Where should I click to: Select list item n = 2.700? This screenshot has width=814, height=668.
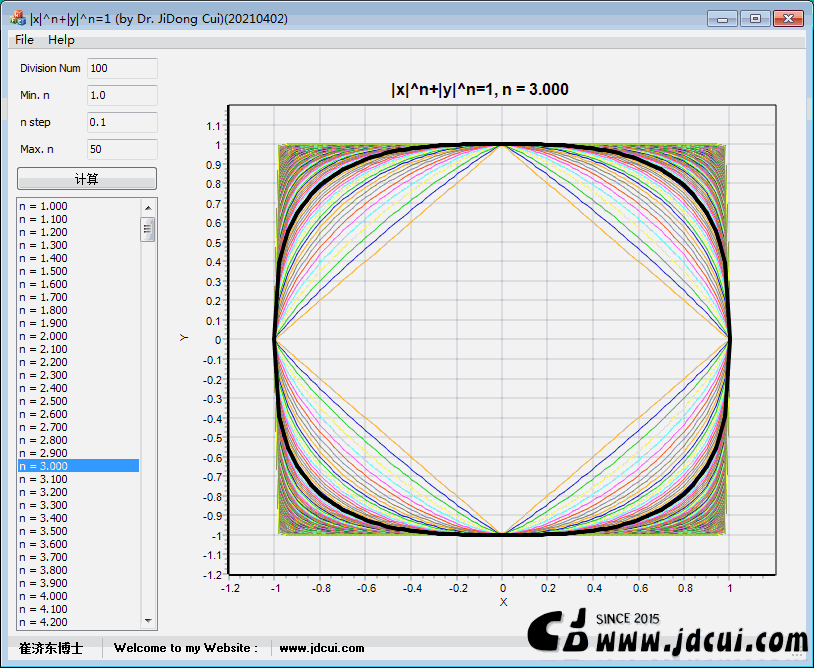[x=78, y=427]
